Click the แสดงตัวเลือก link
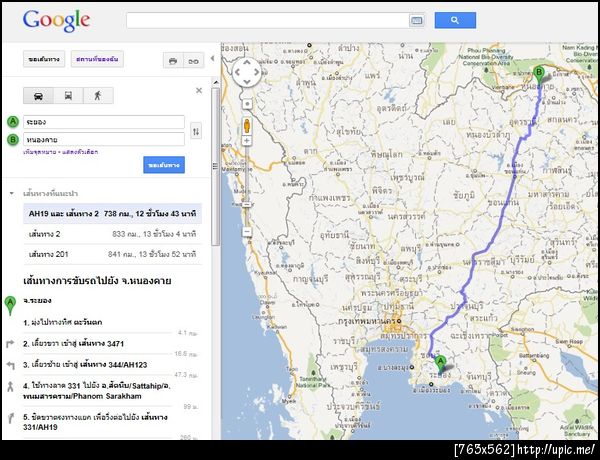 coord(80,152)
